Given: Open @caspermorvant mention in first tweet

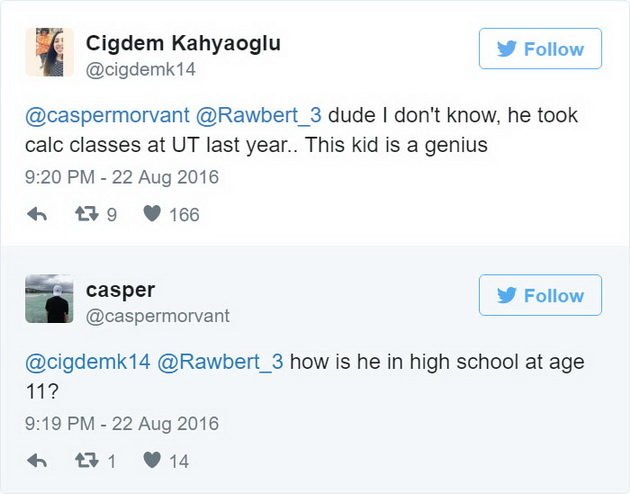Looking at the screenshot, I should pos(107,116).
